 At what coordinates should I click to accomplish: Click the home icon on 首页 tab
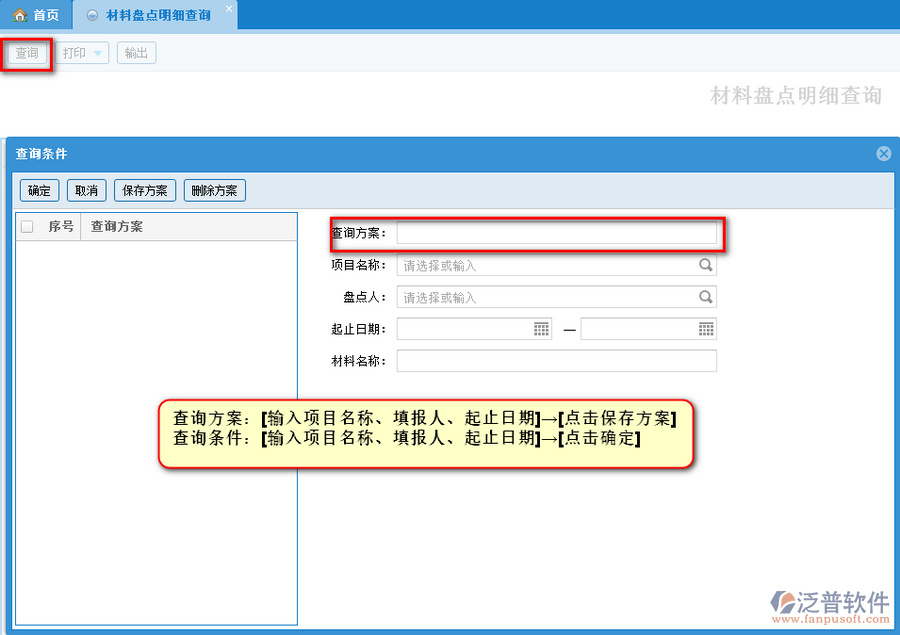20,16
